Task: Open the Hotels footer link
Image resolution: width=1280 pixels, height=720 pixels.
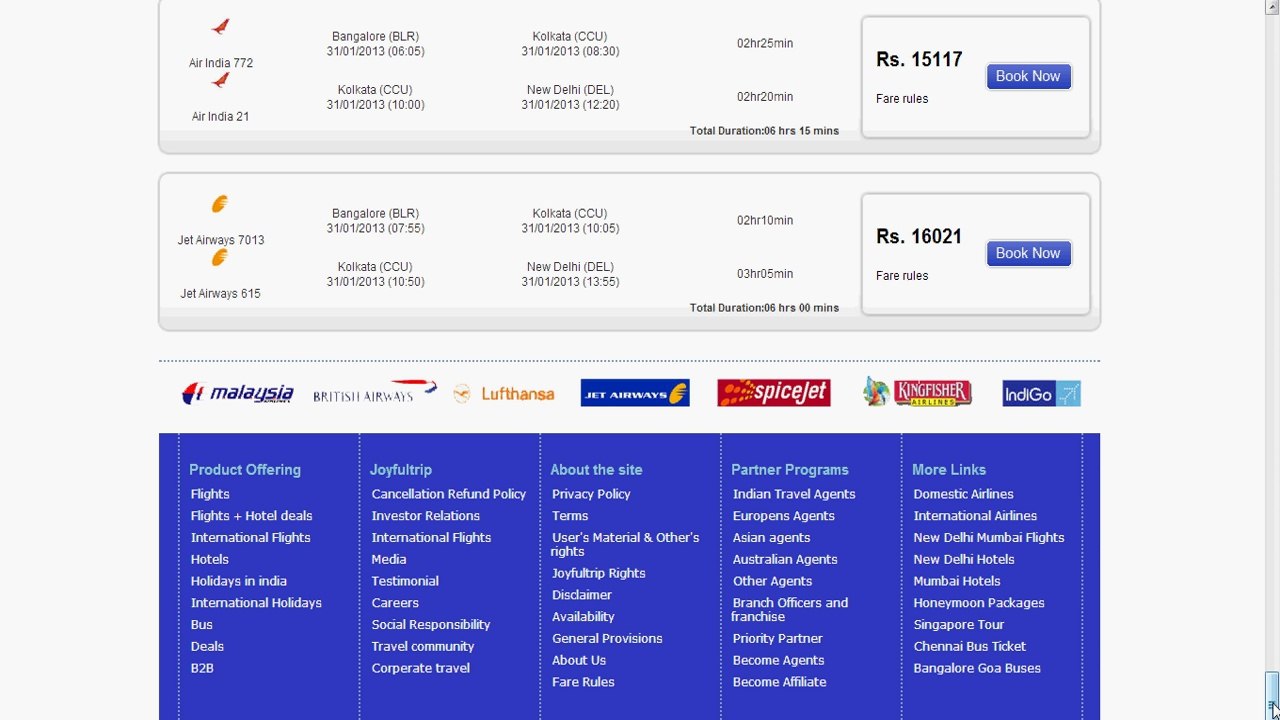Action: pos(210,560)
